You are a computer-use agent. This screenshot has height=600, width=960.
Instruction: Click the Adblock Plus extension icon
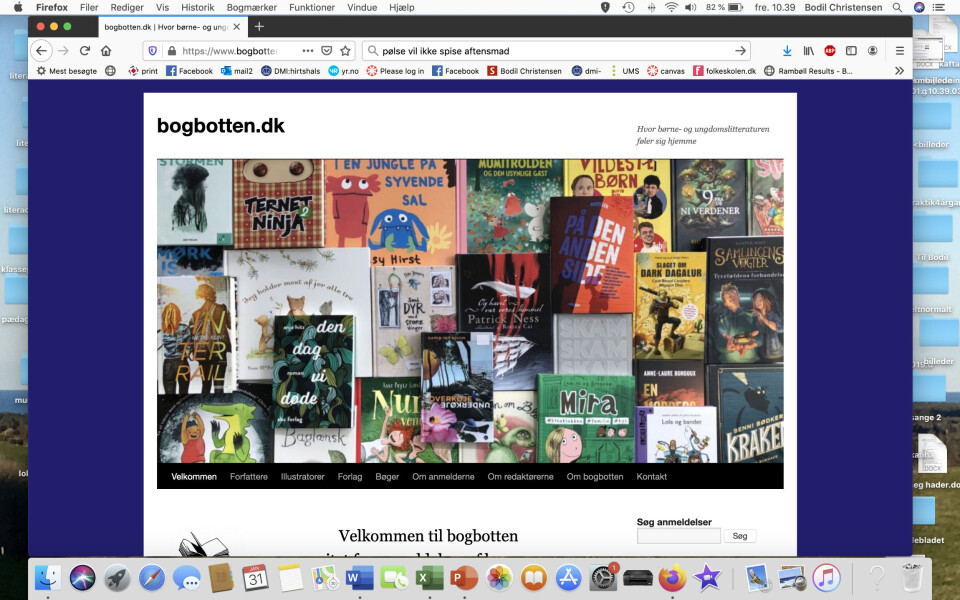tap(830, 51)
